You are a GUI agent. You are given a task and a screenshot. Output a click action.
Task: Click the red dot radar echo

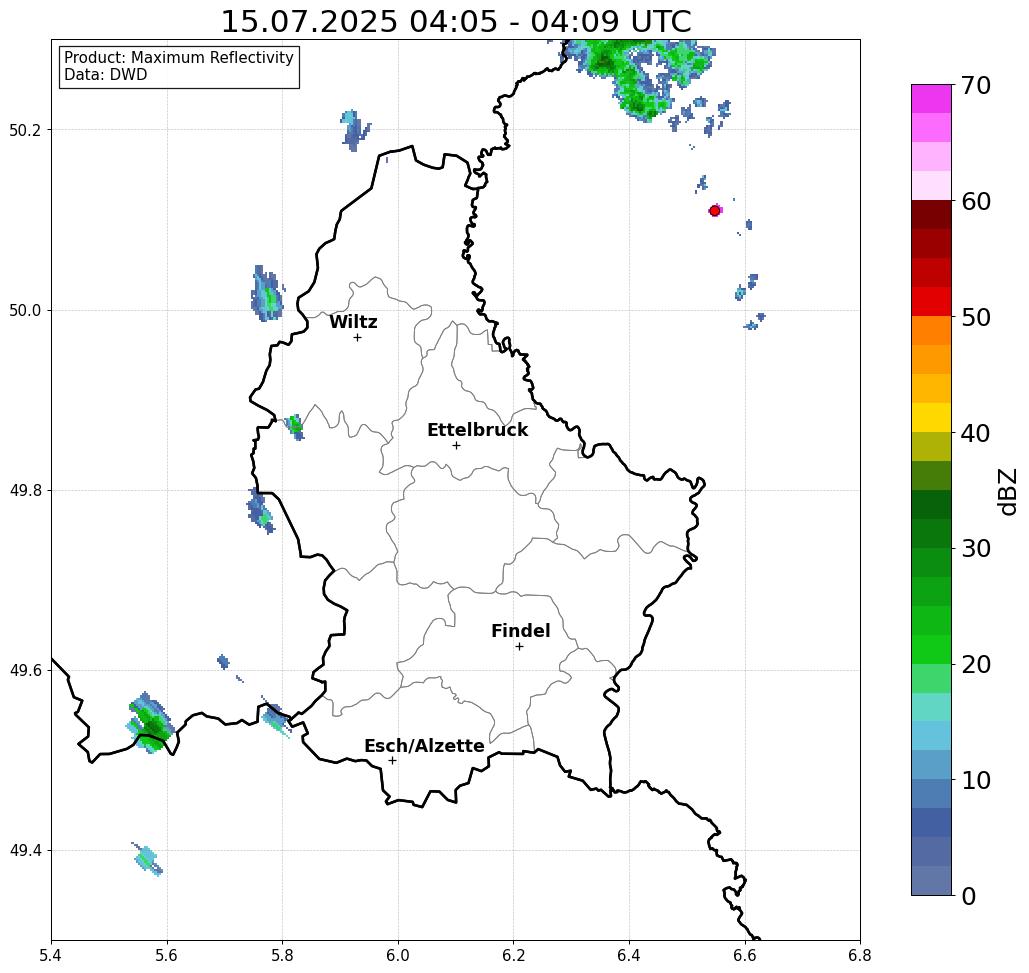tap(715, 211)
